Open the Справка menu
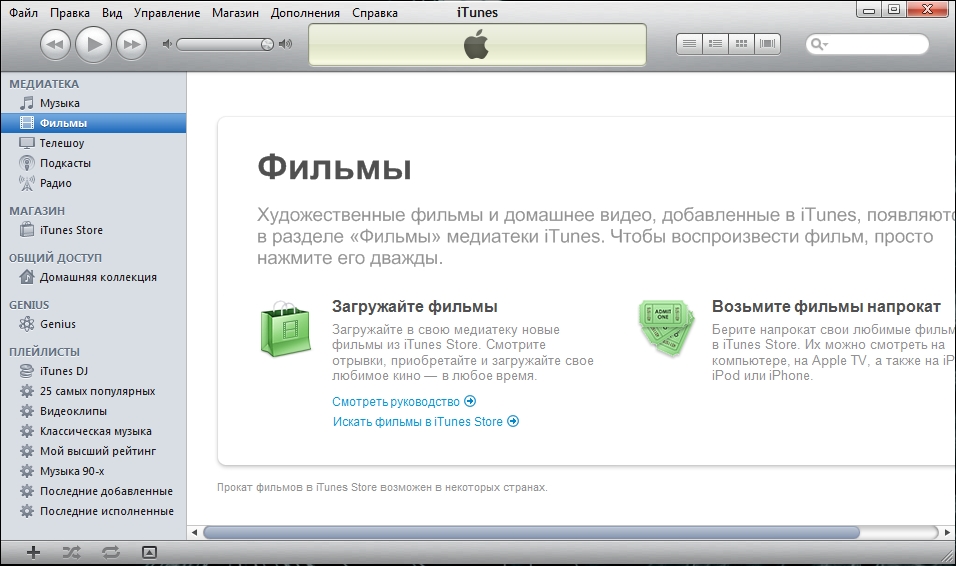 coord(375,13)
